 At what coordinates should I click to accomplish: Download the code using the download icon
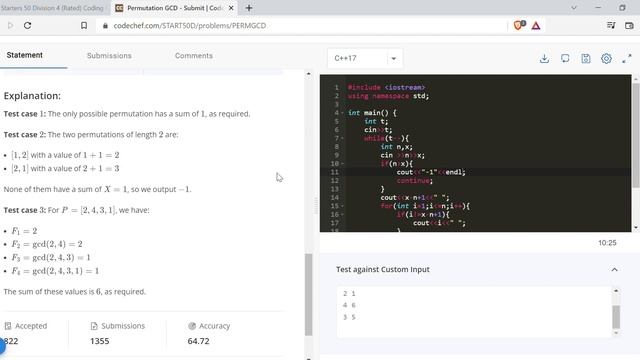click(544, 58)
